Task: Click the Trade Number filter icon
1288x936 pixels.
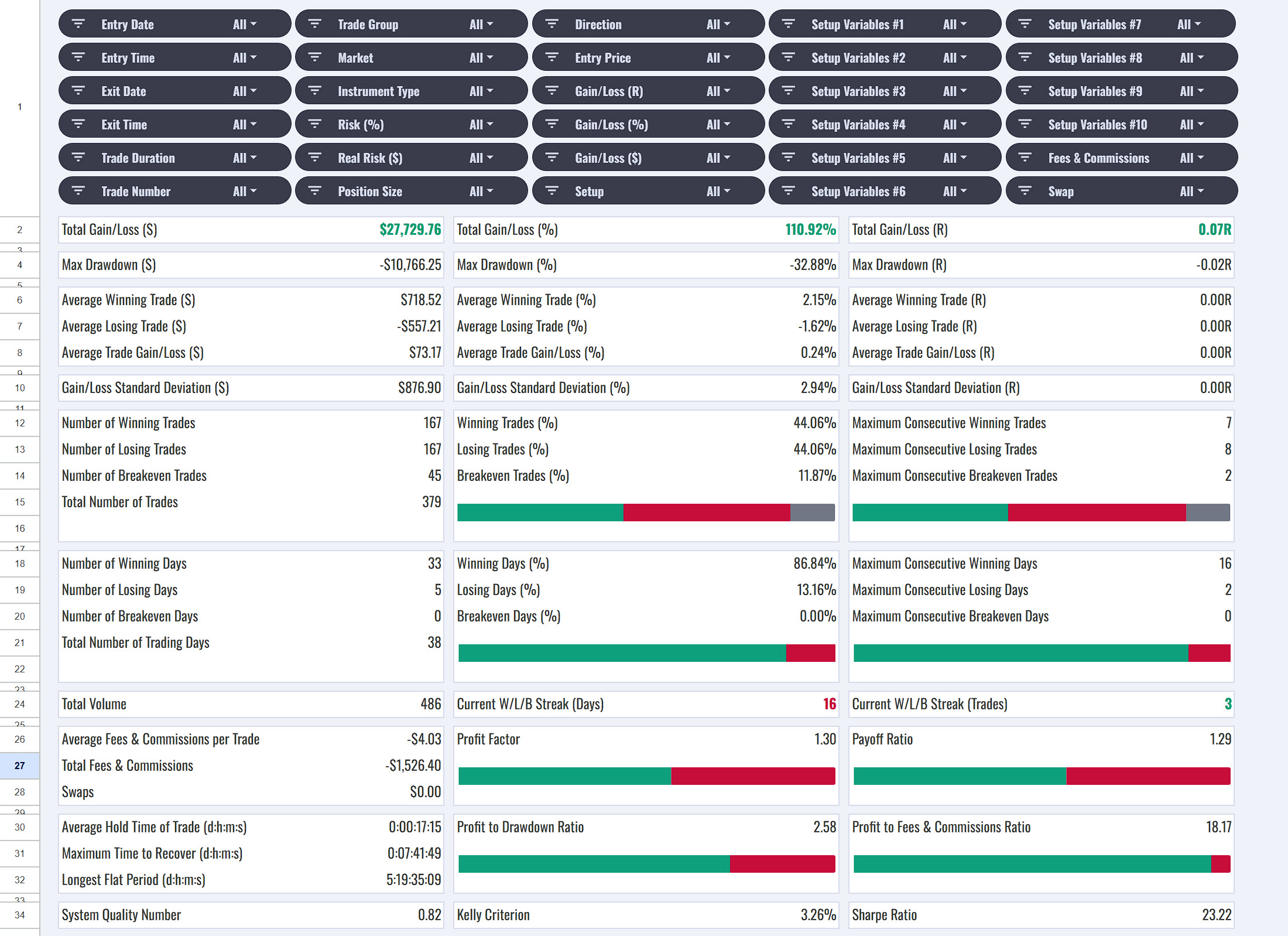Action: (78, 191)
